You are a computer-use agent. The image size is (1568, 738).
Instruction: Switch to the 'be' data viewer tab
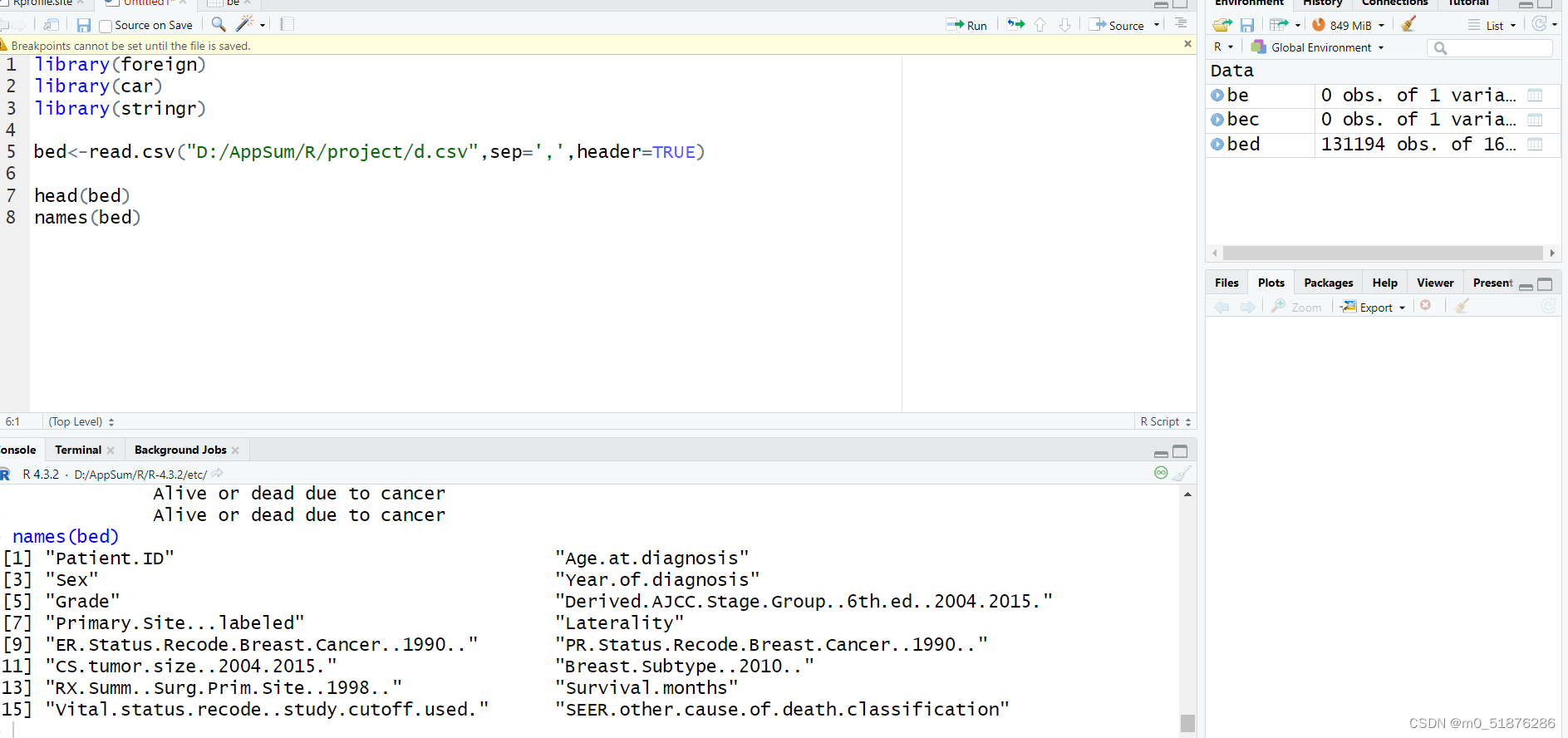tap(233, 2)
